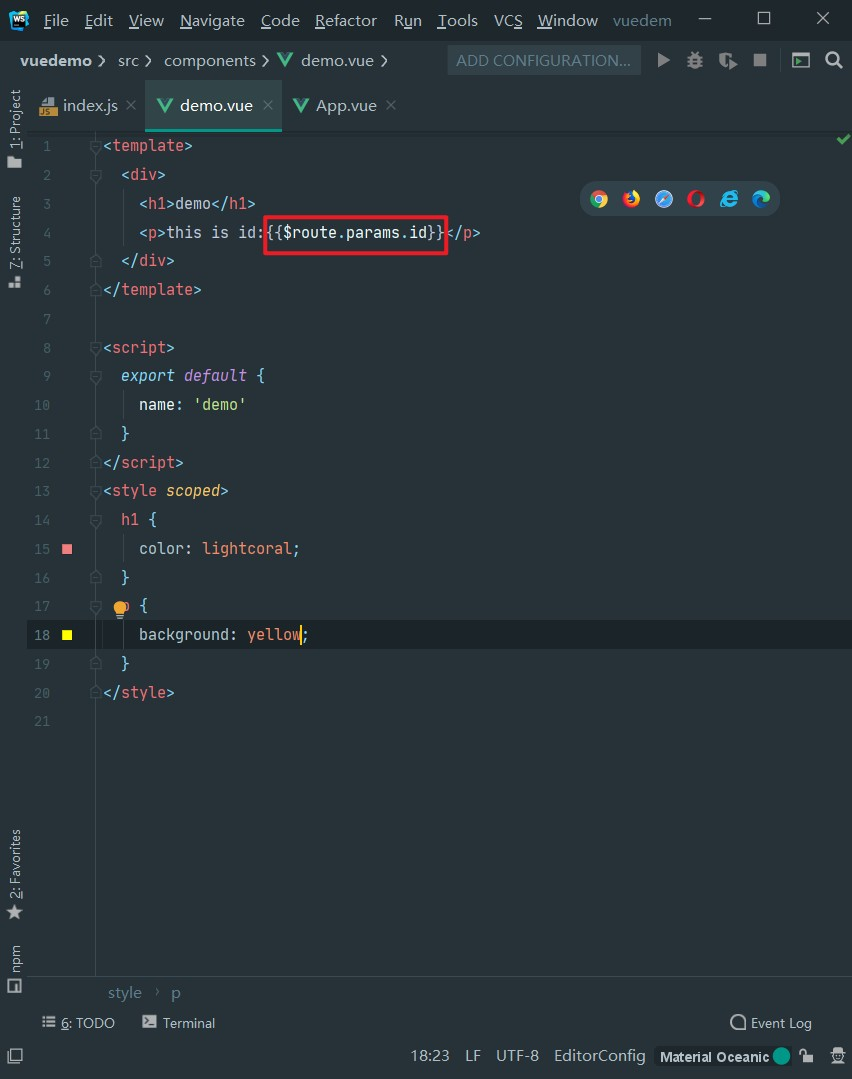Image resolution: width=852 pixels, height=1079 pixels.
Task: Open the Run menu
Action: pyautogui.click(x=407, y=21)
